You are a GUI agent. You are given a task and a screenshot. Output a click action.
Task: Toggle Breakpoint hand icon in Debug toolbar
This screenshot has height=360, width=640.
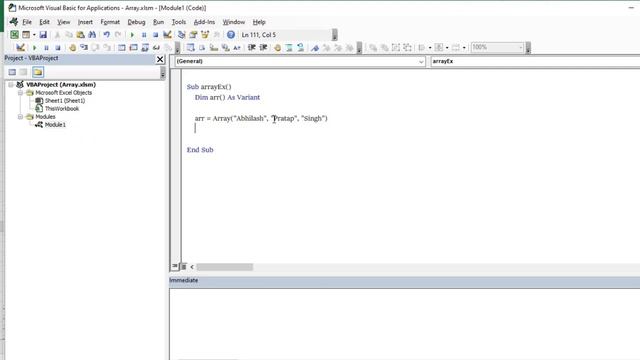pyautogui.click(x=72, y=48)
